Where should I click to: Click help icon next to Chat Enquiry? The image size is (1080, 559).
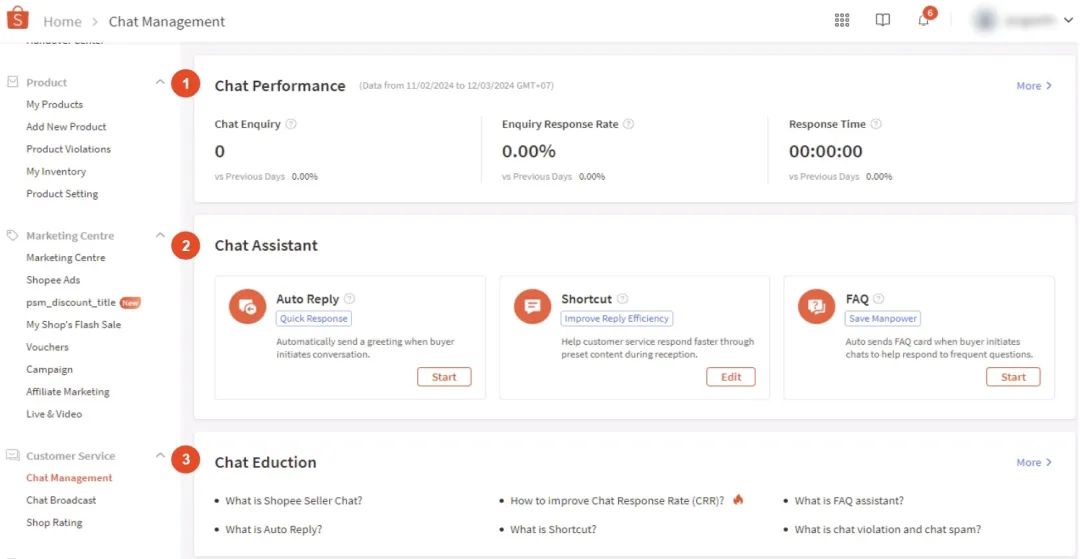tap(291, 125)
